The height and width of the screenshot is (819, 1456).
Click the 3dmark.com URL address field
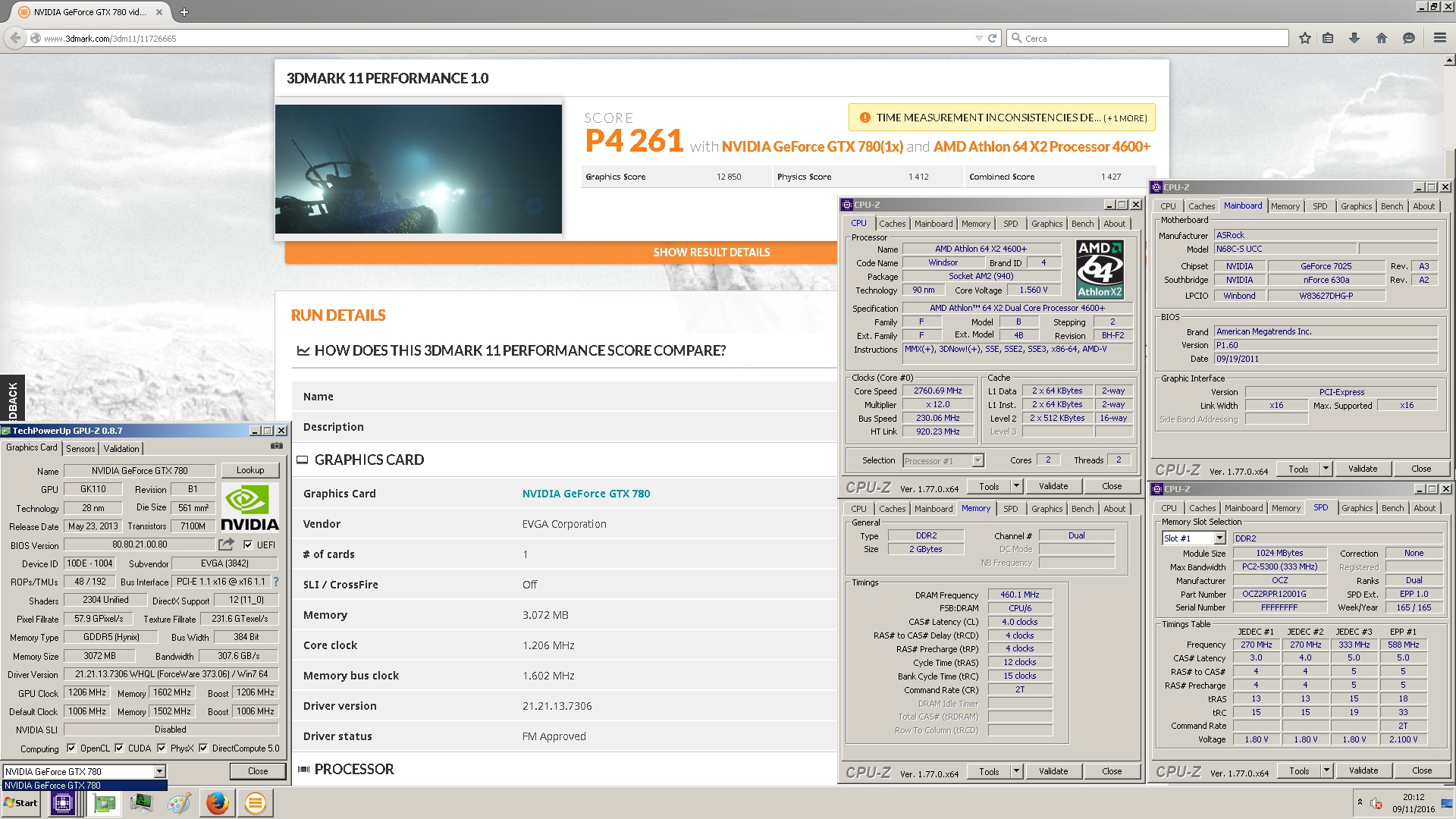coord(500,38)
